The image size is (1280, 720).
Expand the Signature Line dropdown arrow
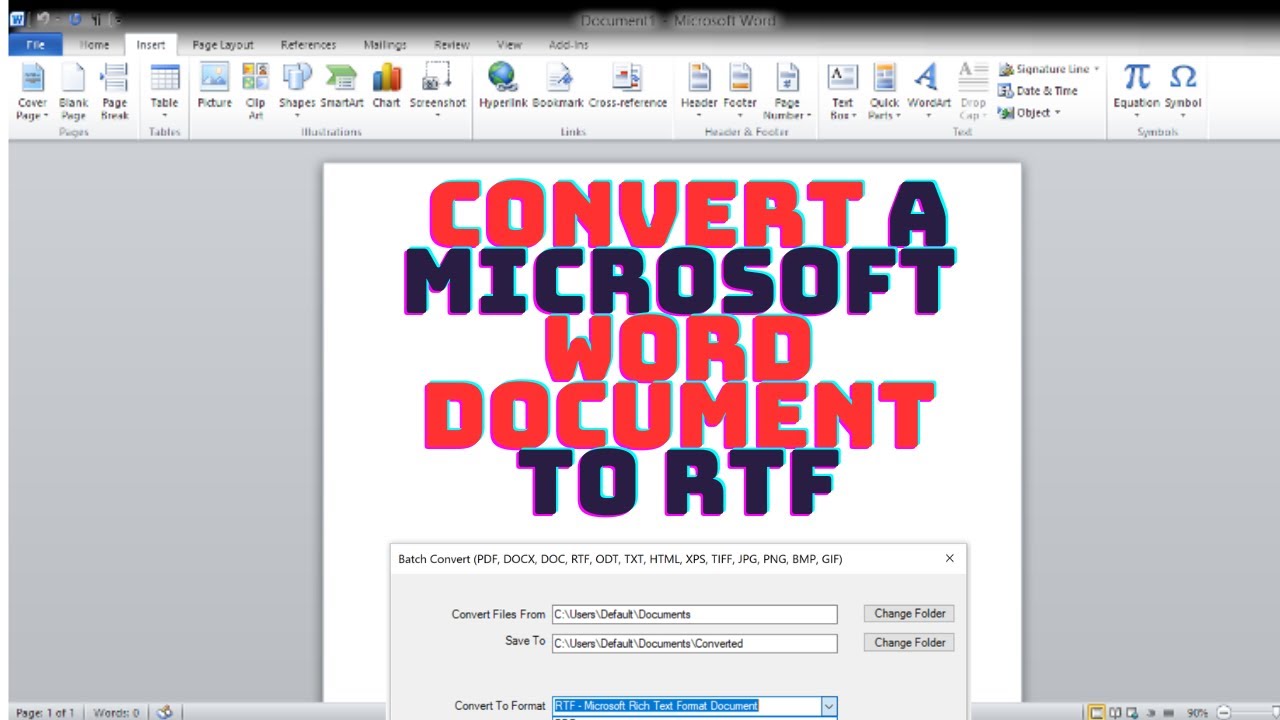click(1096, 69)
